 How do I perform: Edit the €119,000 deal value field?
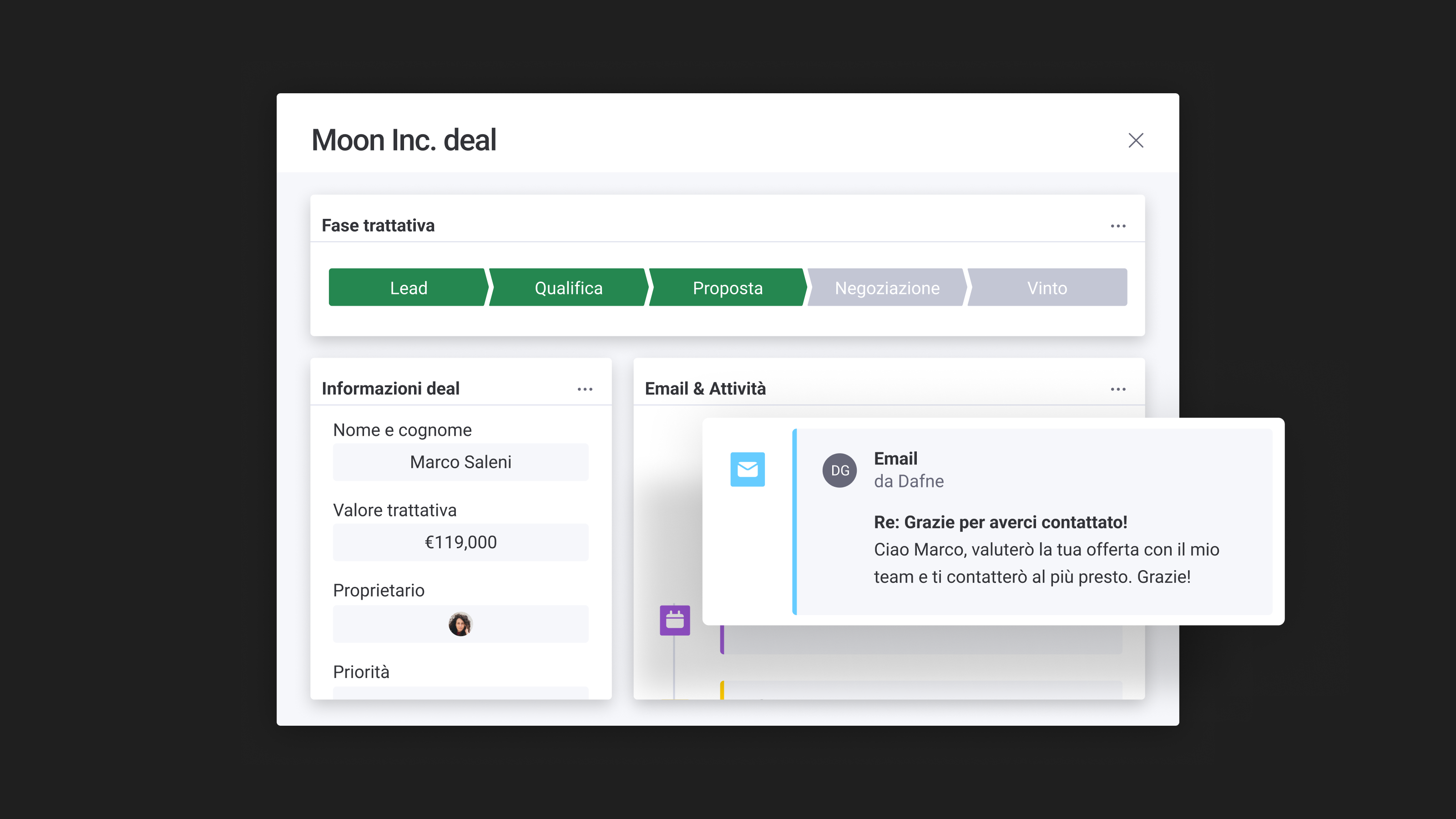[460, 542]
